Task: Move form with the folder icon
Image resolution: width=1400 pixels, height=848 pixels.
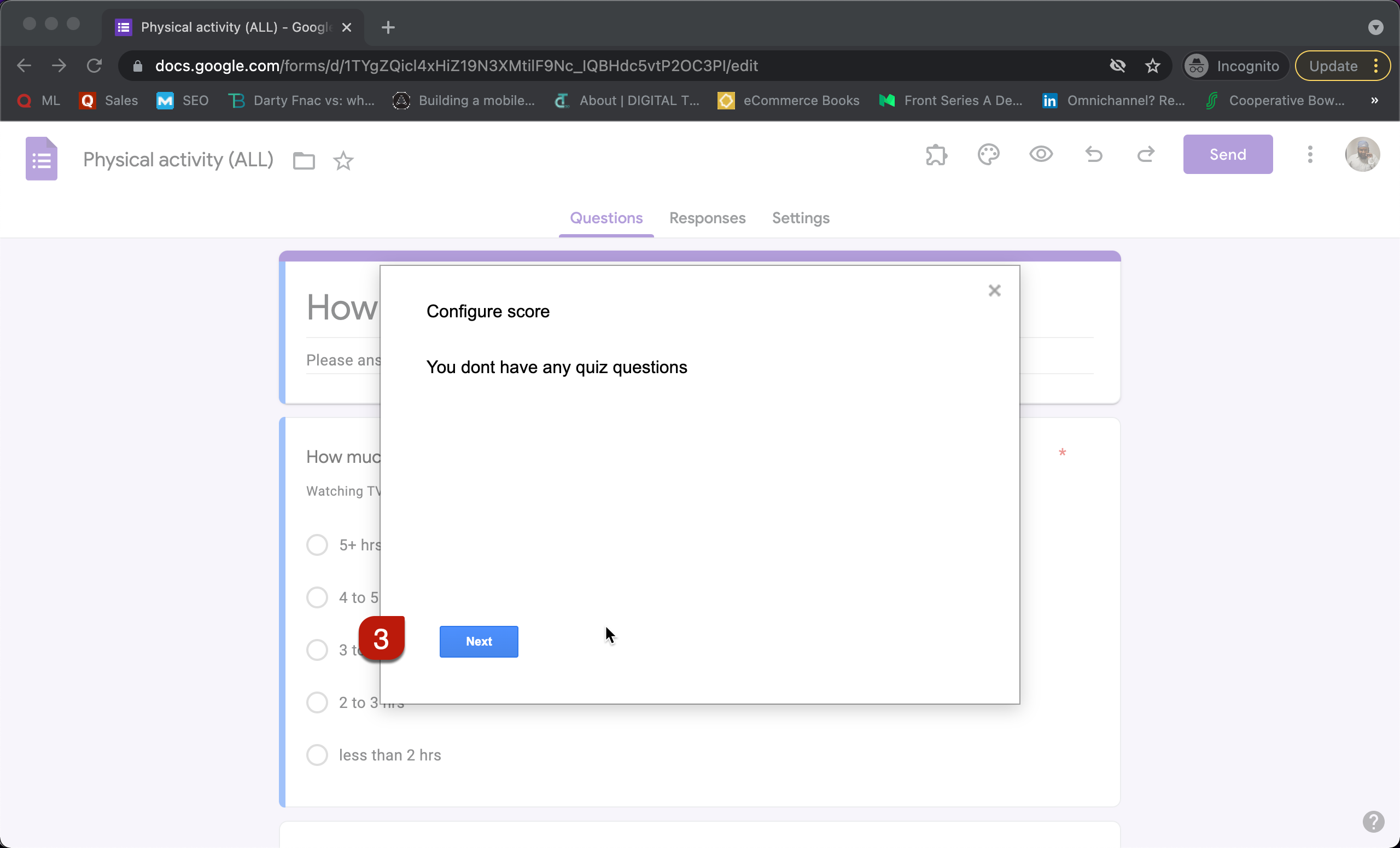Action: coord(304,160)
